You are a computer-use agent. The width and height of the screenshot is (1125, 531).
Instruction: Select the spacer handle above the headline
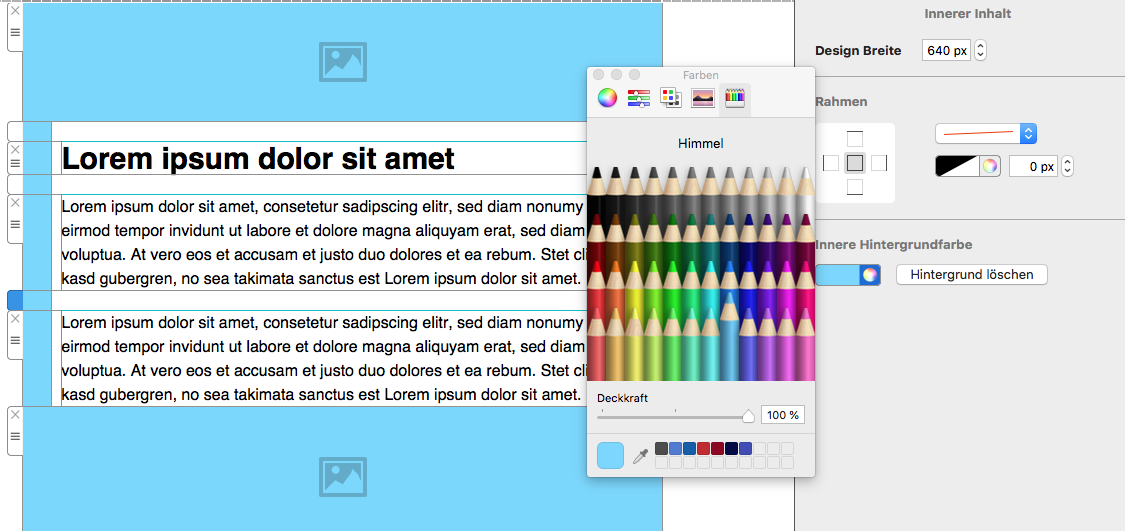point(15,131)
